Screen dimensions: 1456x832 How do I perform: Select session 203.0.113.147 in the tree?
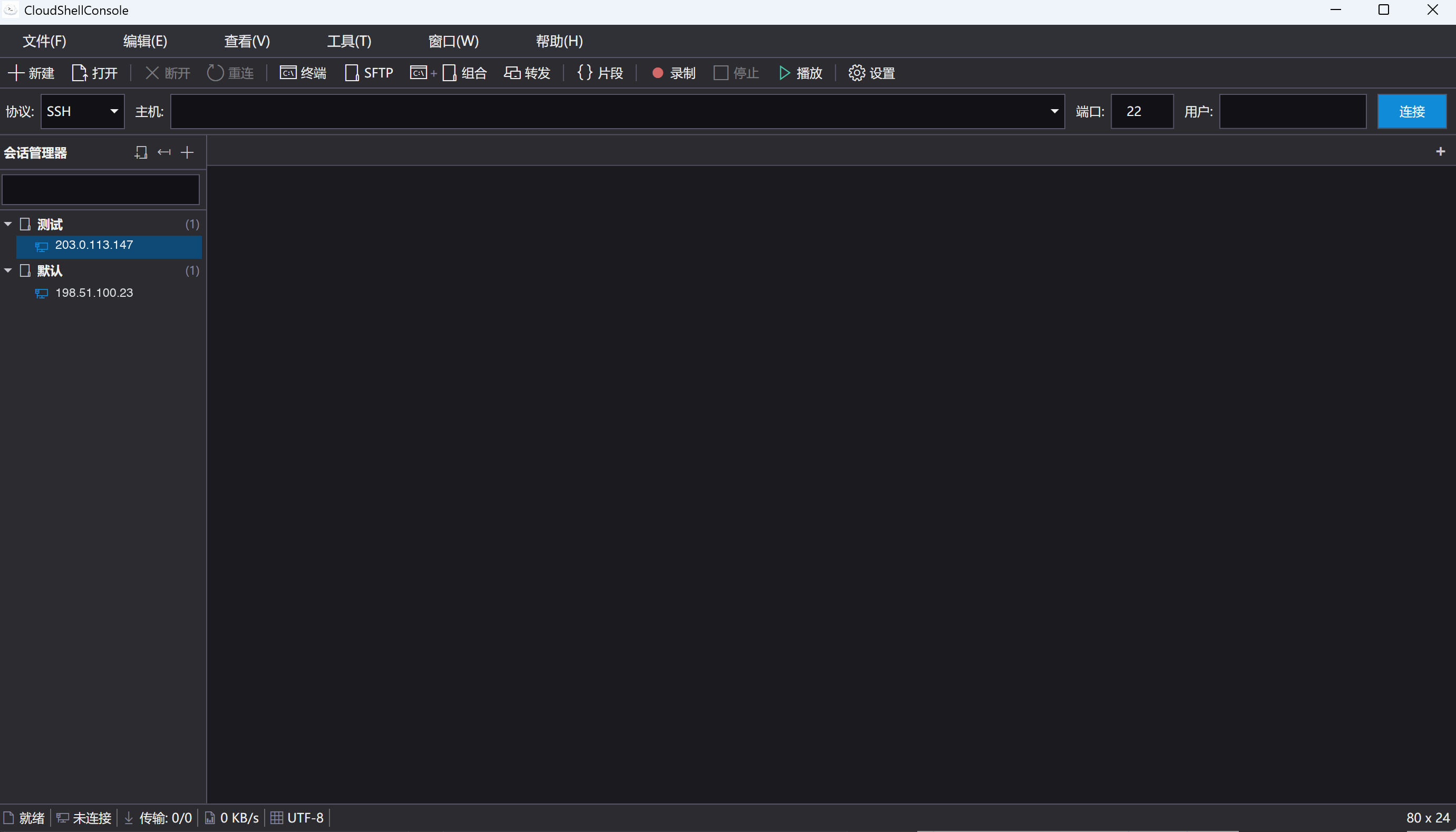[109, 246]
